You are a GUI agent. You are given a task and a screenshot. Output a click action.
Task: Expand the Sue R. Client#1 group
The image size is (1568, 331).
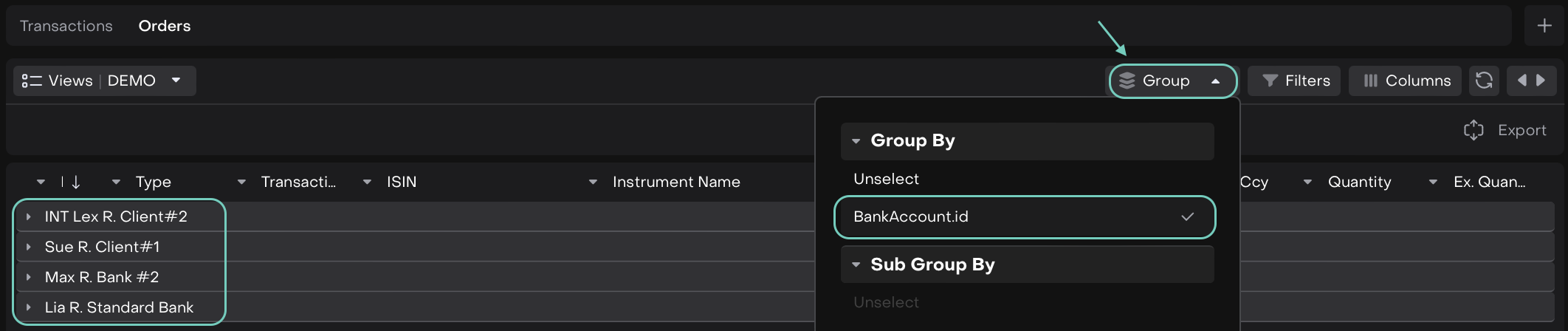coord(29,247)
